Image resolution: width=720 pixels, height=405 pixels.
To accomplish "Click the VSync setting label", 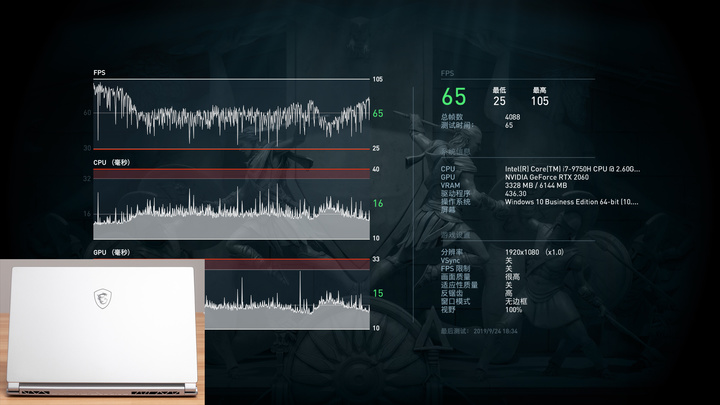I will (450, 260).
